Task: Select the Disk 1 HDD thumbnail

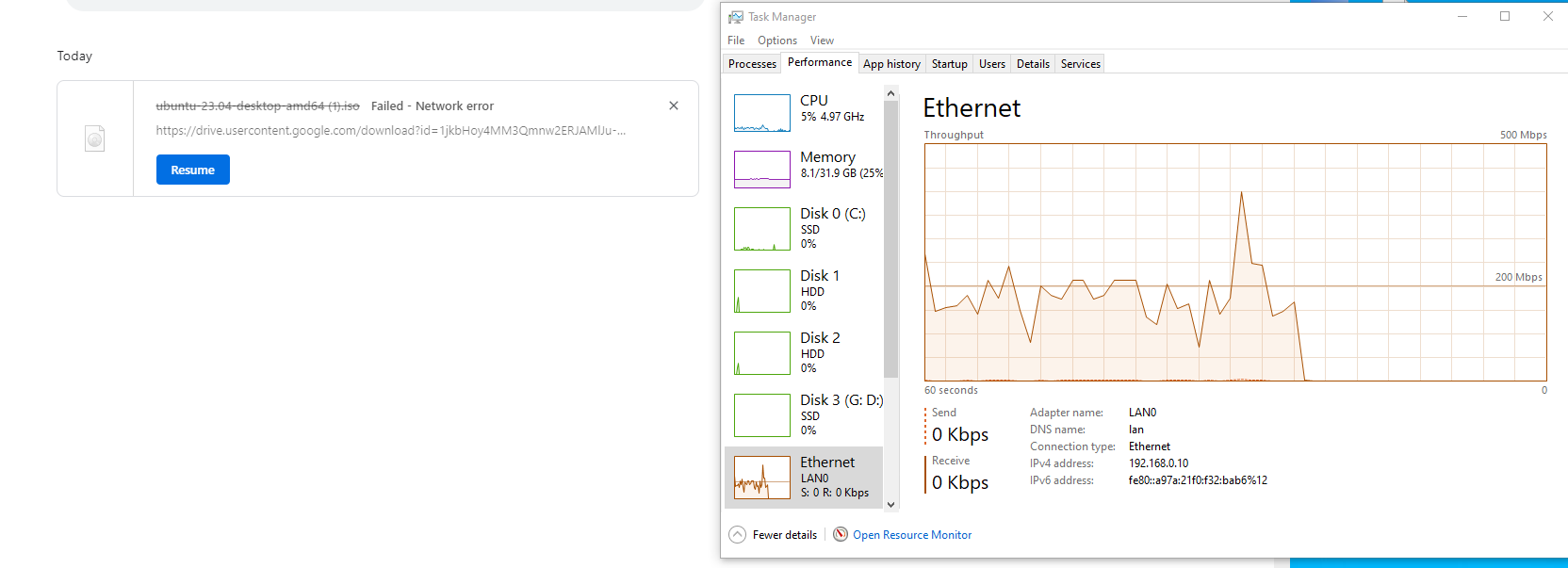Action: point(762,291)
